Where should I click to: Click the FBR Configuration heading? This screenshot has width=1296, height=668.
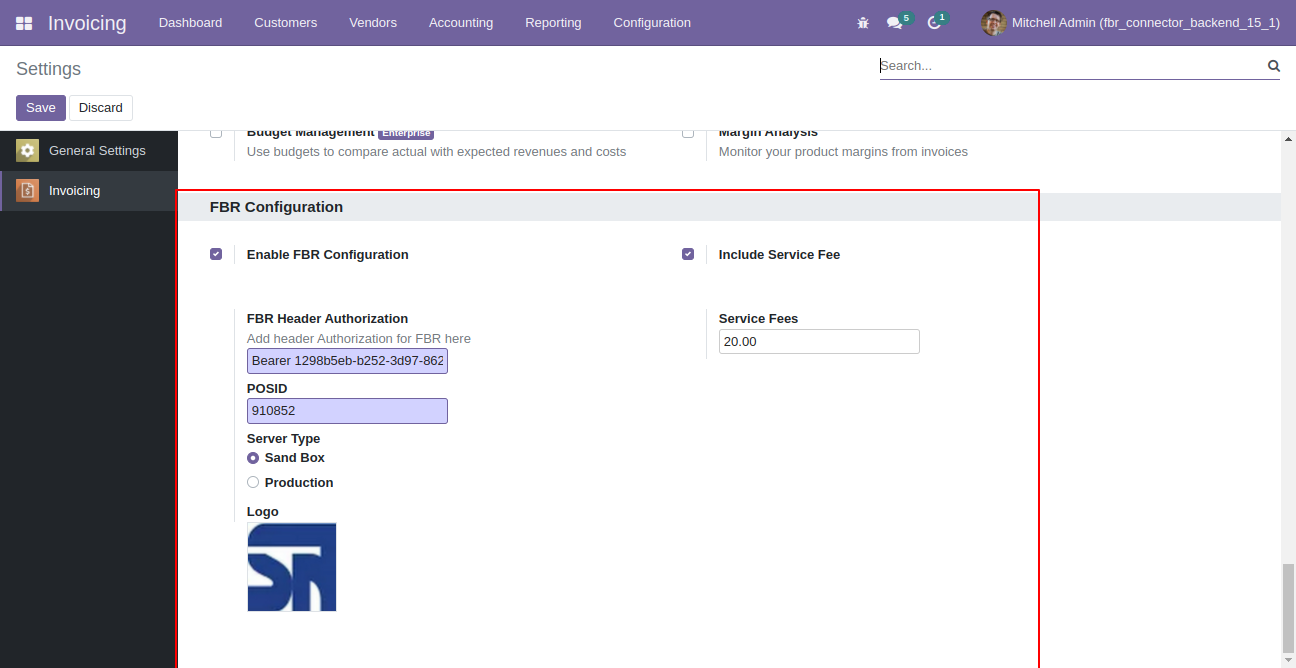[276, 207]
